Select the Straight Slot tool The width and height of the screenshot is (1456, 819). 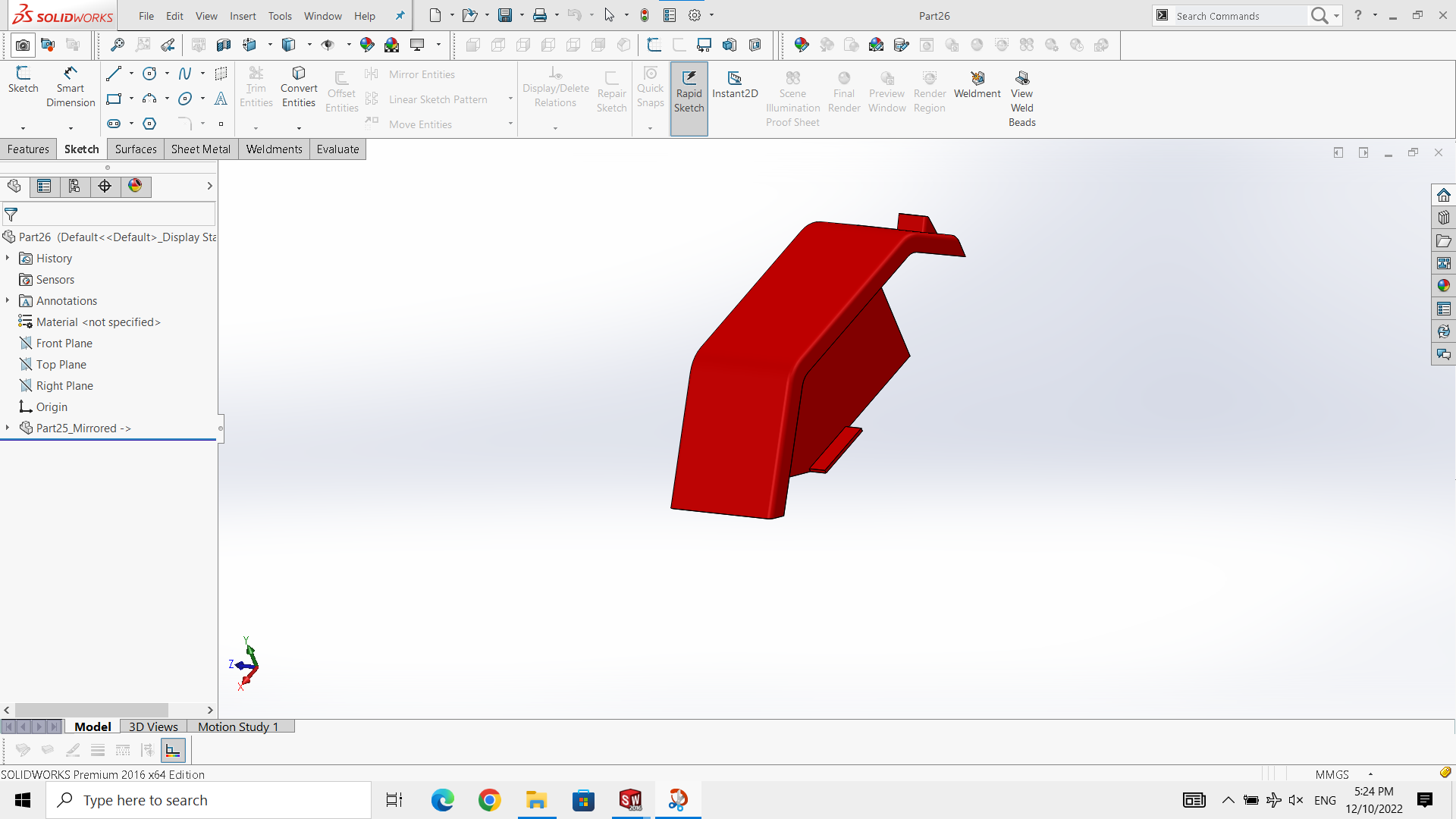coord(114,124)
